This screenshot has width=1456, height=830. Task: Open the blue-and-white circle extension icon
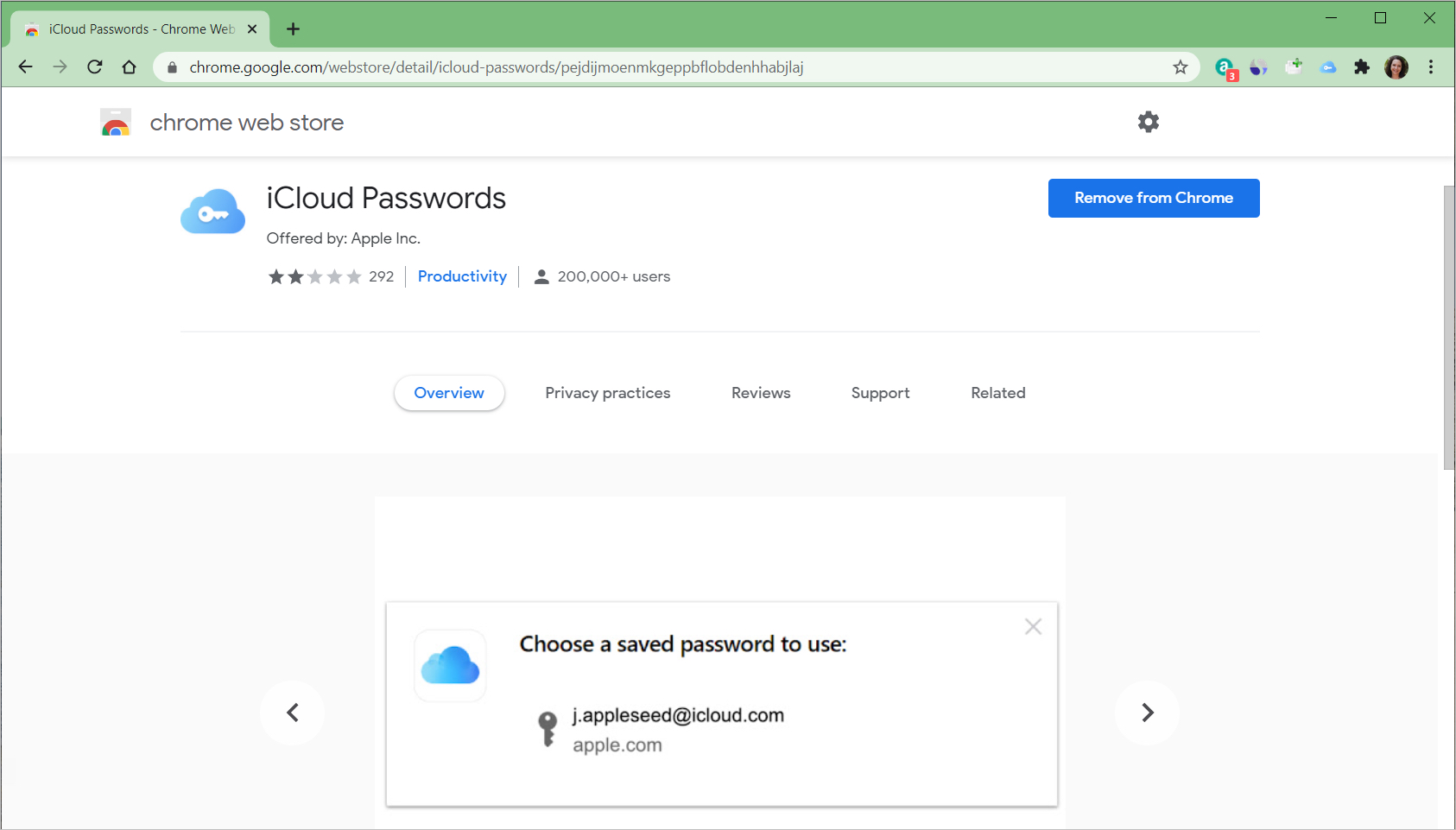(1259, 67)
